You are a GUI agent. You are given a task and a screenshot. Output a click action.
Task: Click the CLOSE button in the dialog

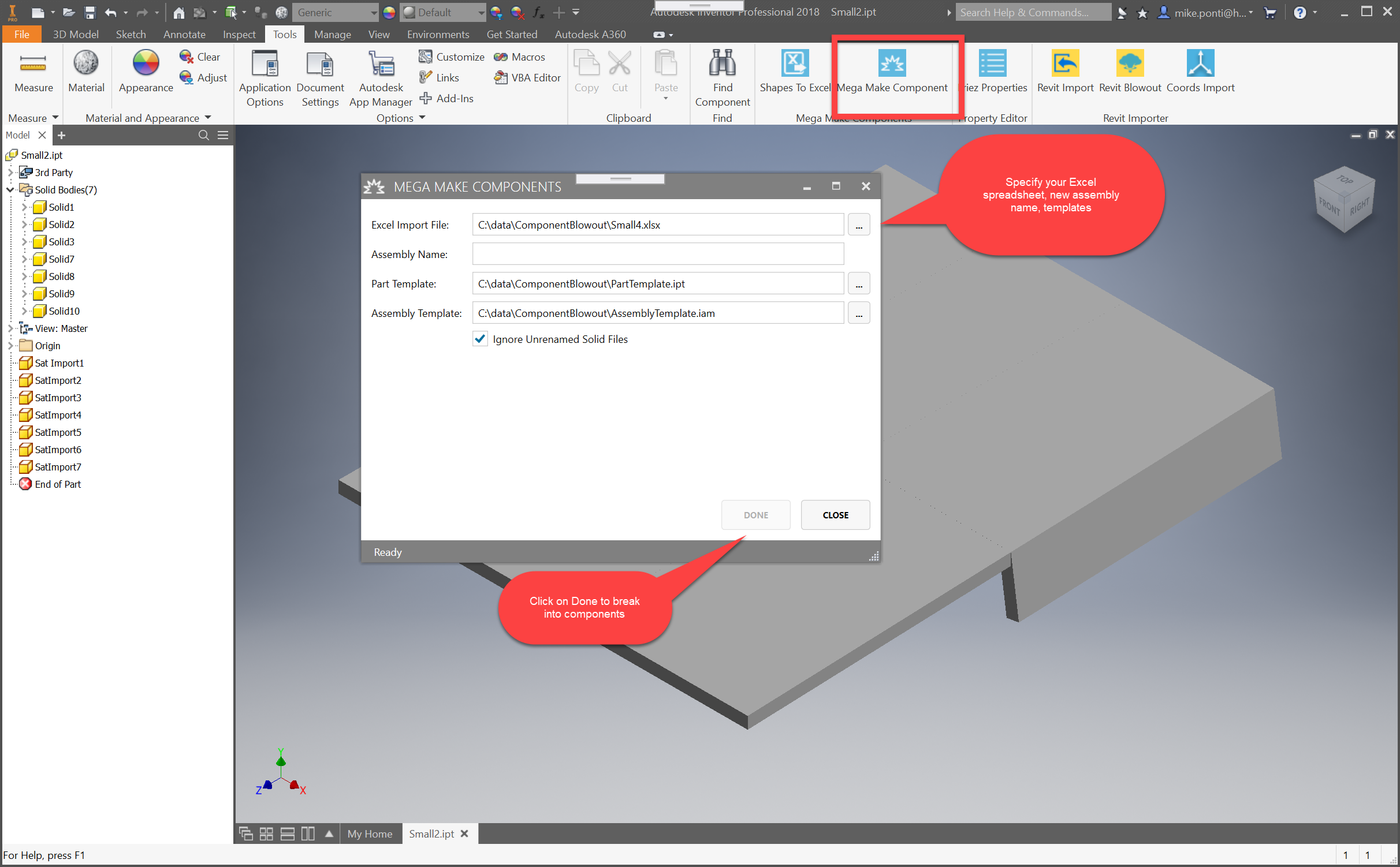point(835,515)
